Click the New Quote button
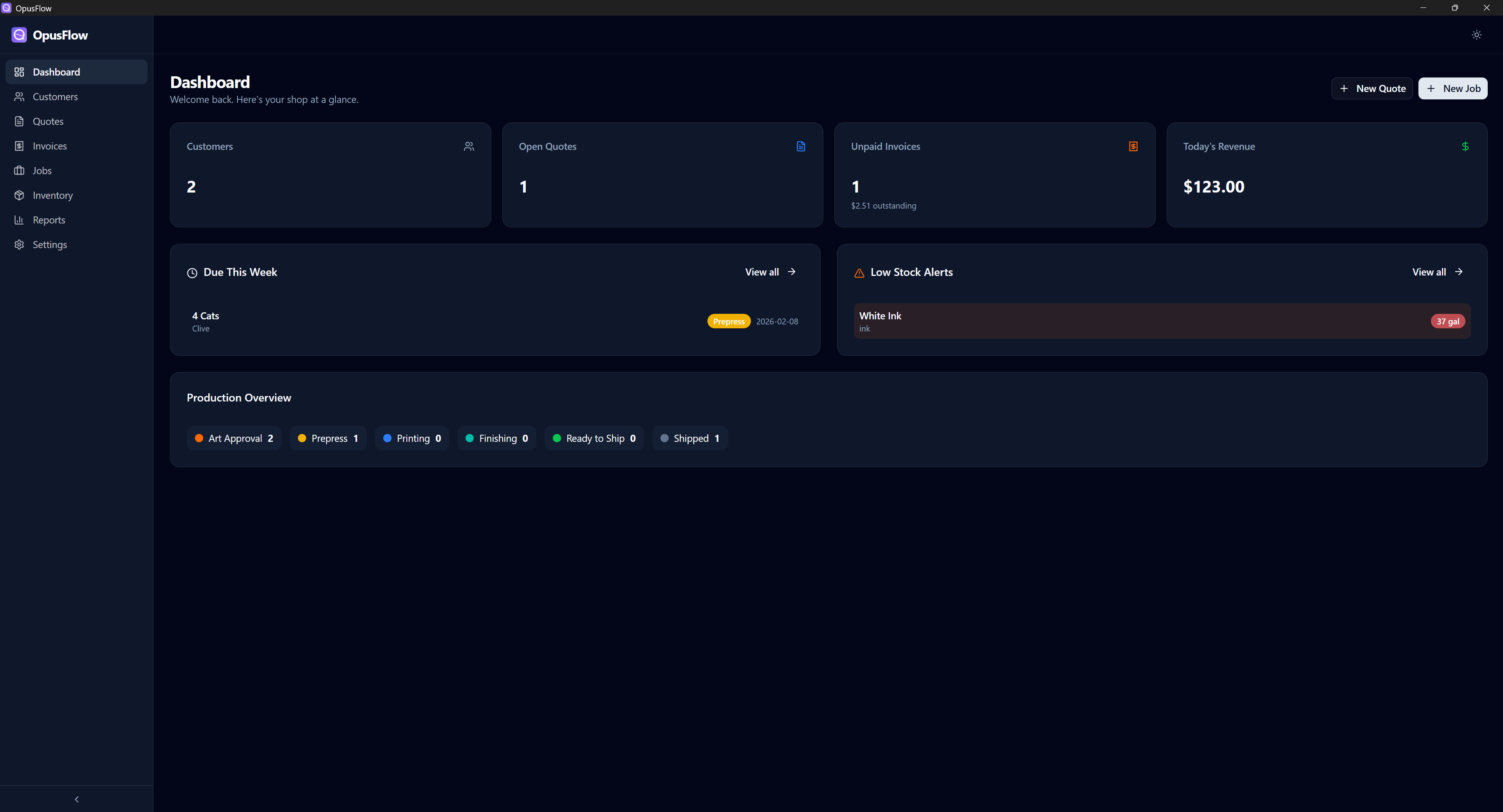 tap(1372, 89)
